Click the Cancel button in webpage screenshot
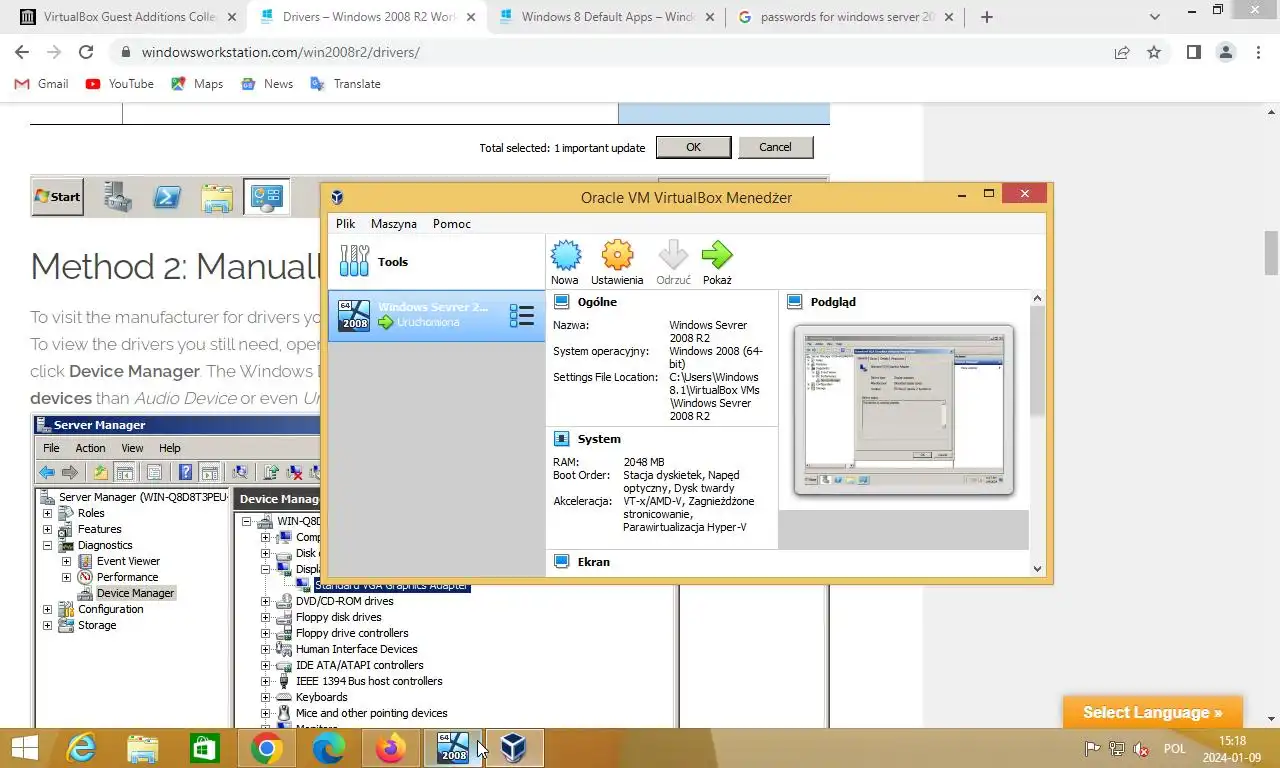The height and width of the screenshot is (768, 1280). (x=775, y=147)
